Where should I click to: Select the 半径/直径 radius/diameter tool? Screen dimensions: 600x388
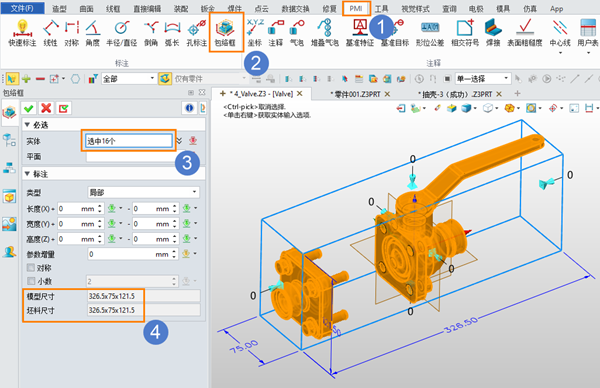122,33
